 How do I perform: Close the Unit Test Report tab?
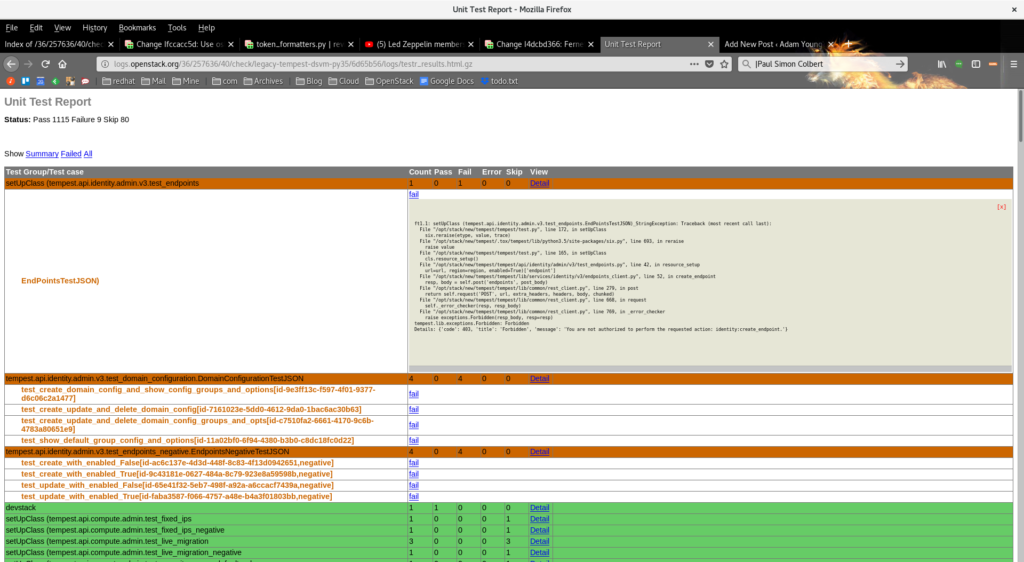tap(711, 44)
